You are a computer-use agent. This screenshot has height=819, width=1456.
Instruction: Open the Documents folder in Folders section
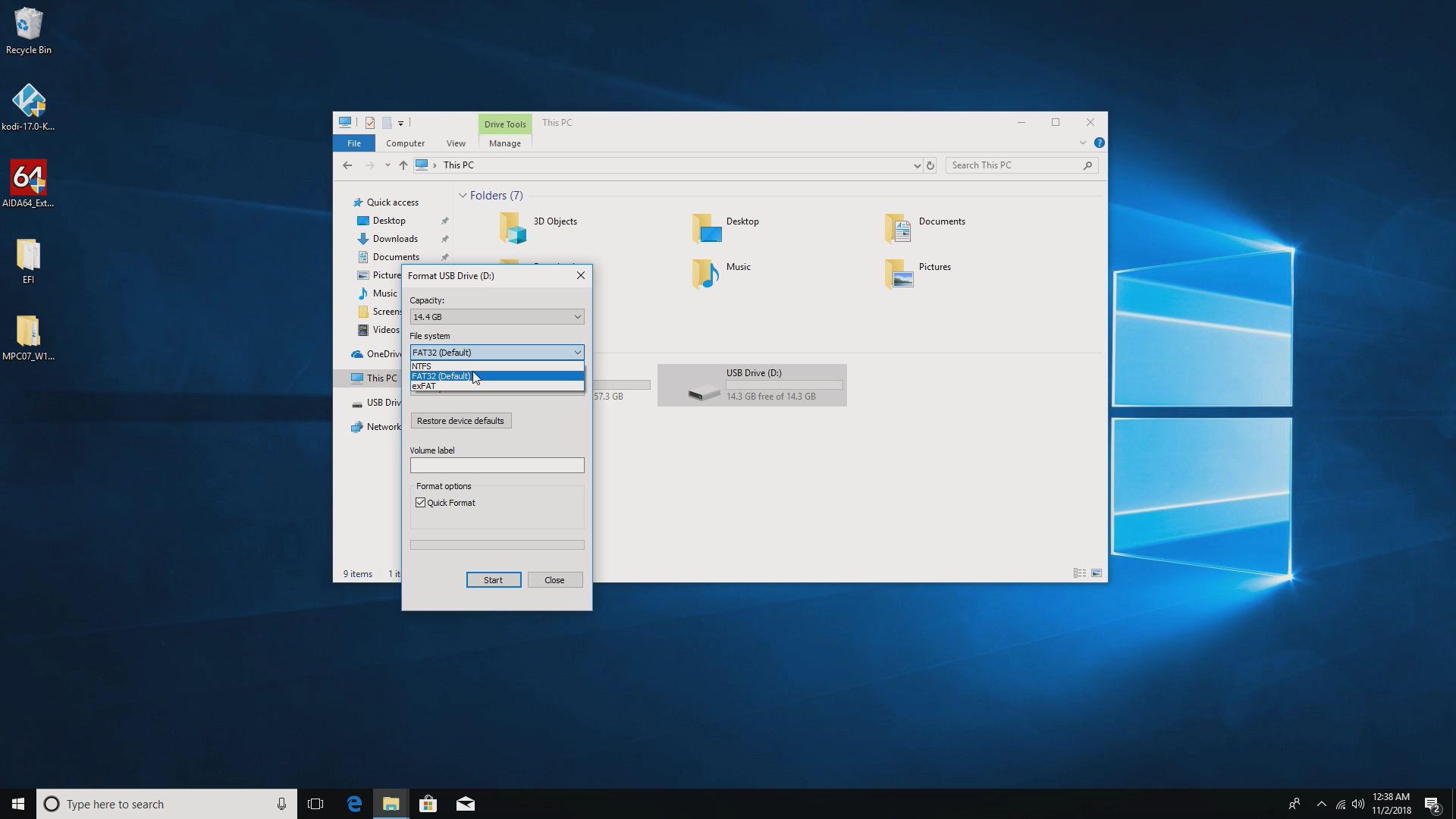click(x=925, y=228)
